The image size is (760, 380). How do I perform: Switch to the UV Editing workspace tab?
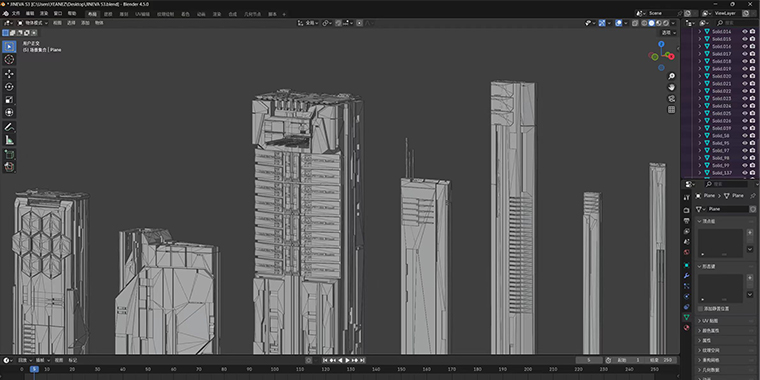[x=142, y=14]
